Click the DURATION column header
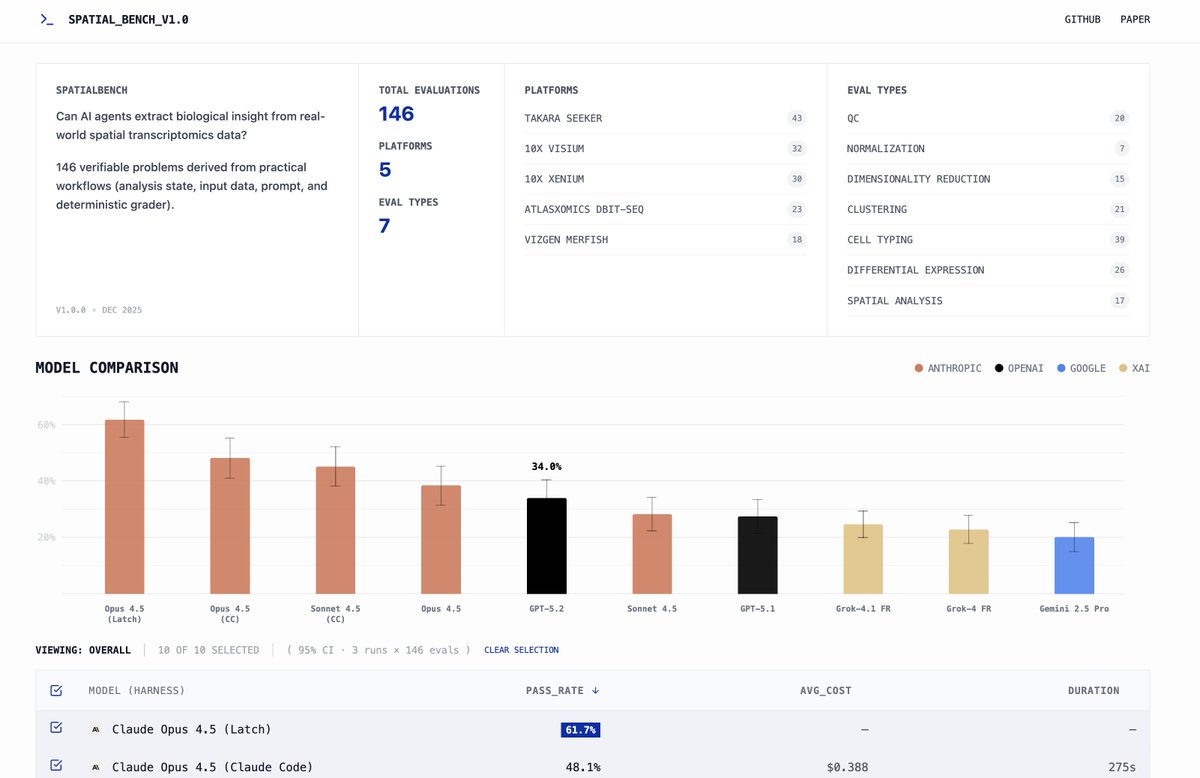1200x778 pixels. click(1093, 690)
